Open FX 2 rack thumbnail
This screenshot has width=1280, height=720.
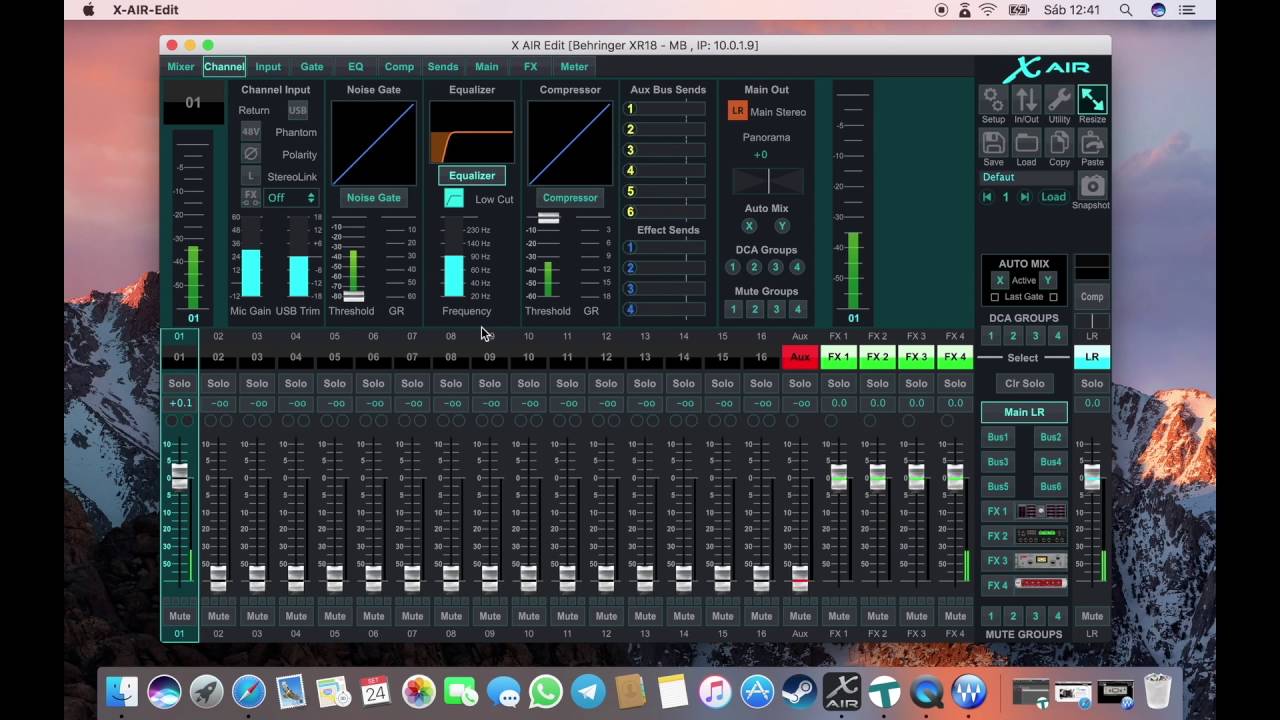(1041, 536)
